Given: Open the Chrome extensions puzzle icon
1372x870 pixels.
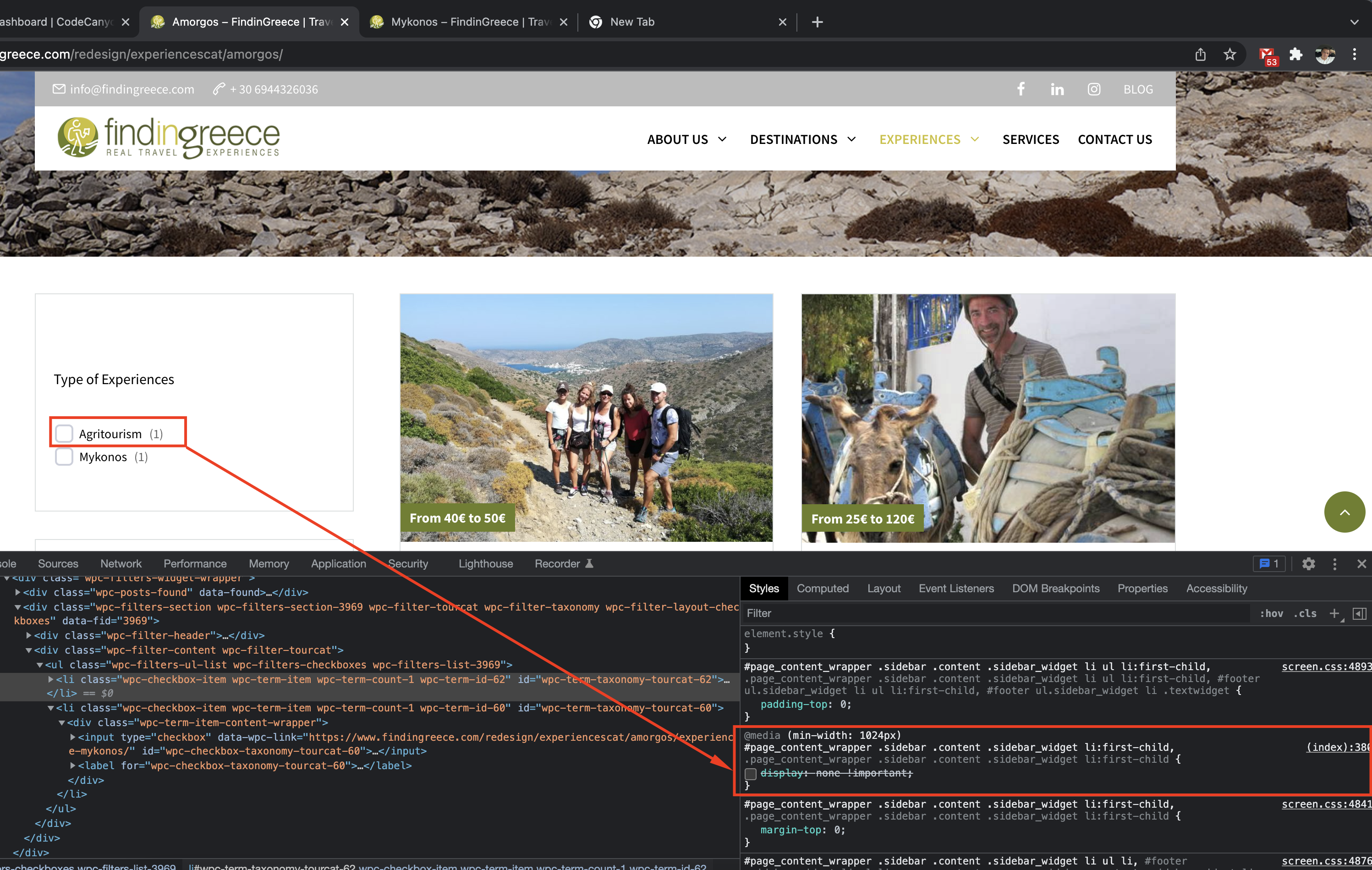Looking at the screenshot, I should 1295,55.
